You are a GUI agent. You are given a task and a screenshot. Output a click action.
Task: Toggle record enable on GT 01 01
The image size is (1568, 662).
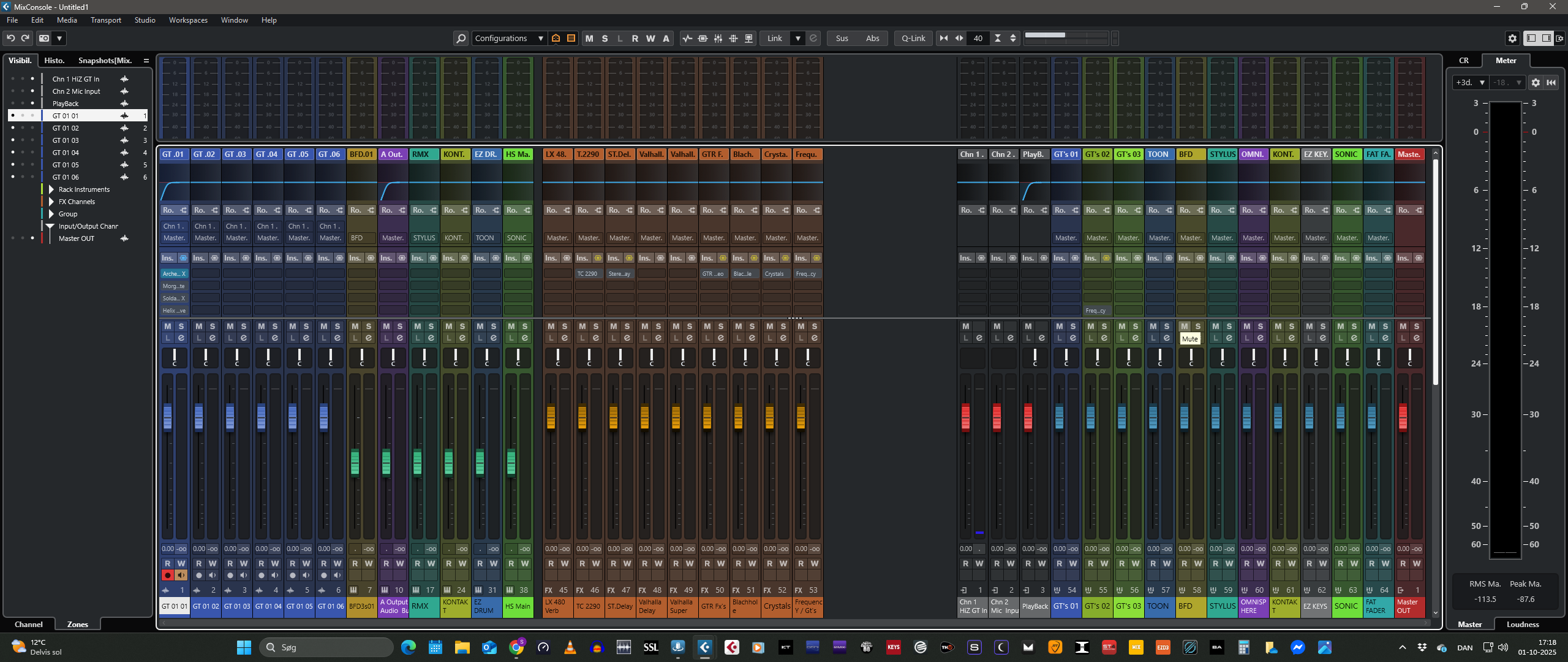tap(167, 575)
